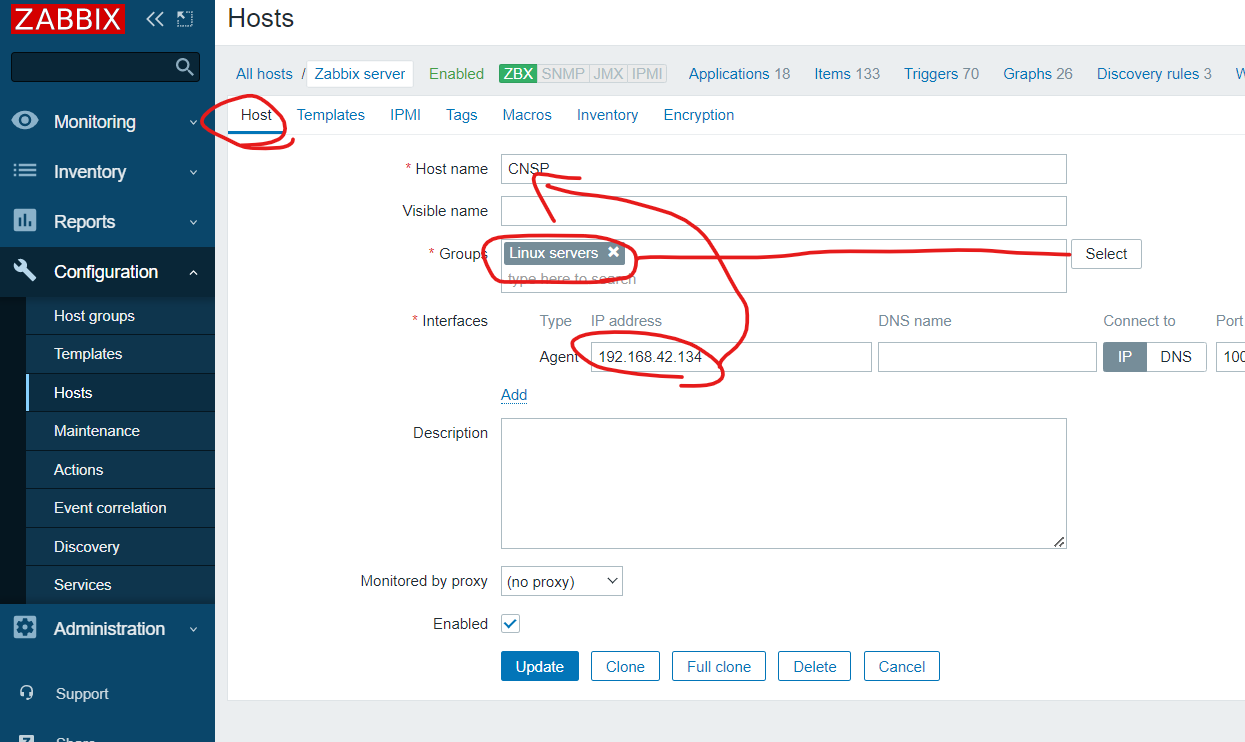The height and width of the screenshot is (742, 1245).
Task: Click the Administration gear icon
Action: point(25,628)
